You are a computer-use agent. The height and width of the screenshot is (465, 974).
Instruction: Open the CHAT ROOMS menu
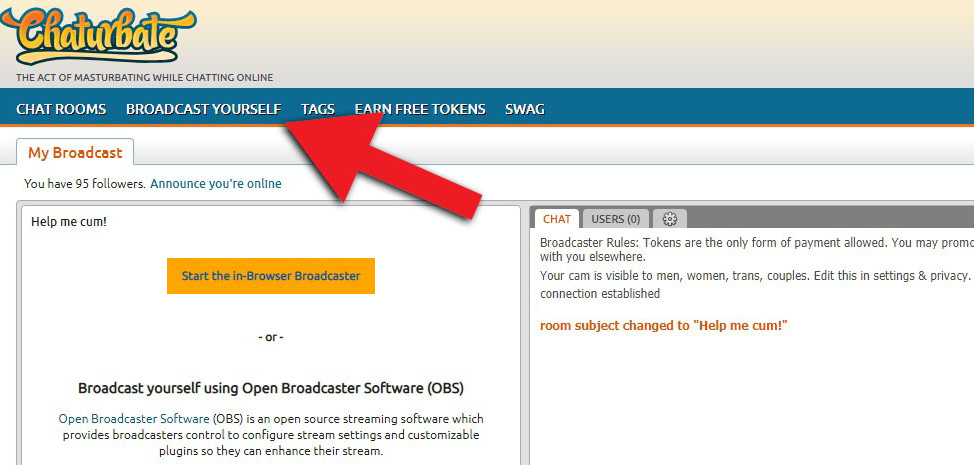(x=61, y=109)
